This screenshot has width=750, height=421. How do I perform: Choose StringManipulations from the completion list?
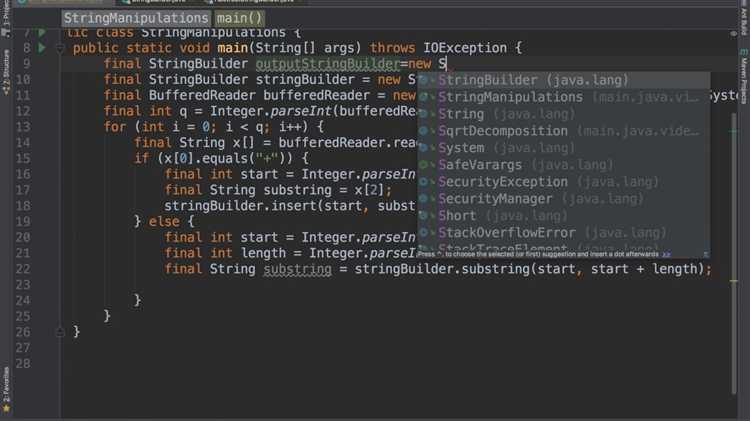[563, 97]
